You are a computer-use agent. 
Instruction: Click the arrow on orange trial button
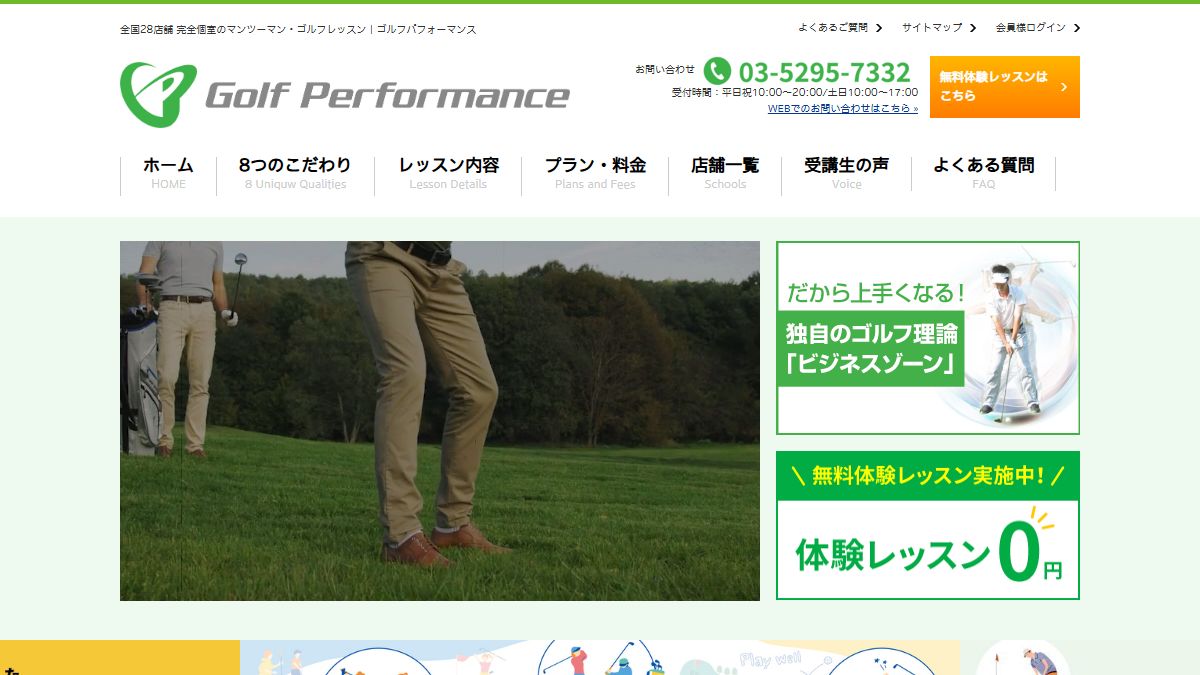click(1063, 87)
